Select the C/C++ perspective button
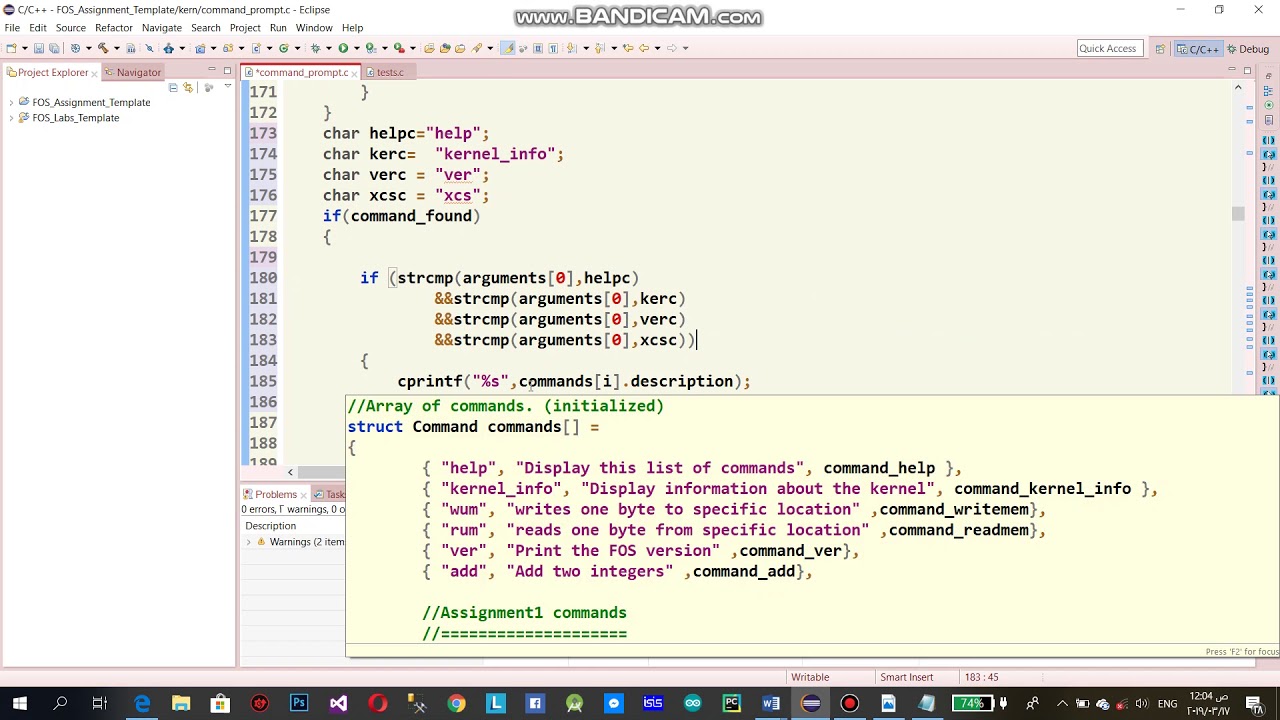The width and height of the screenshot is (1280, 720). click(1198, 48)
